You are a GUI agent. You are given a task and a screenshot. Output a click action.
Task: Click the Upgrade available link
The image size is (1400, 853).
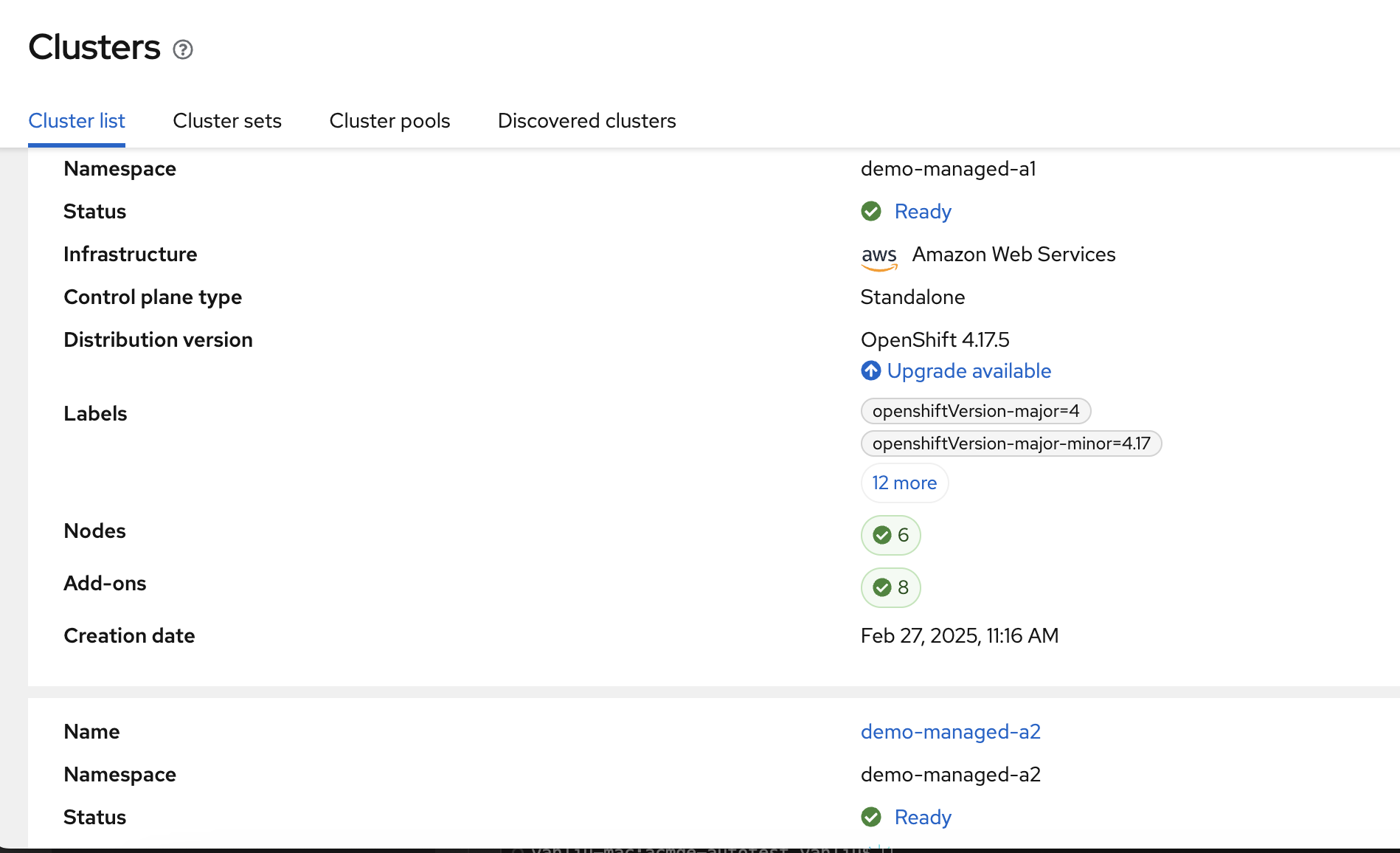pyautogui.click(x=968, y=371)
